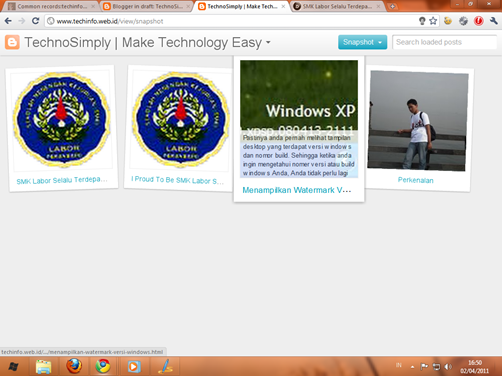The image size is (502, 376).
Task: Show hidden tray icons arrow
Action: point(412,367)
